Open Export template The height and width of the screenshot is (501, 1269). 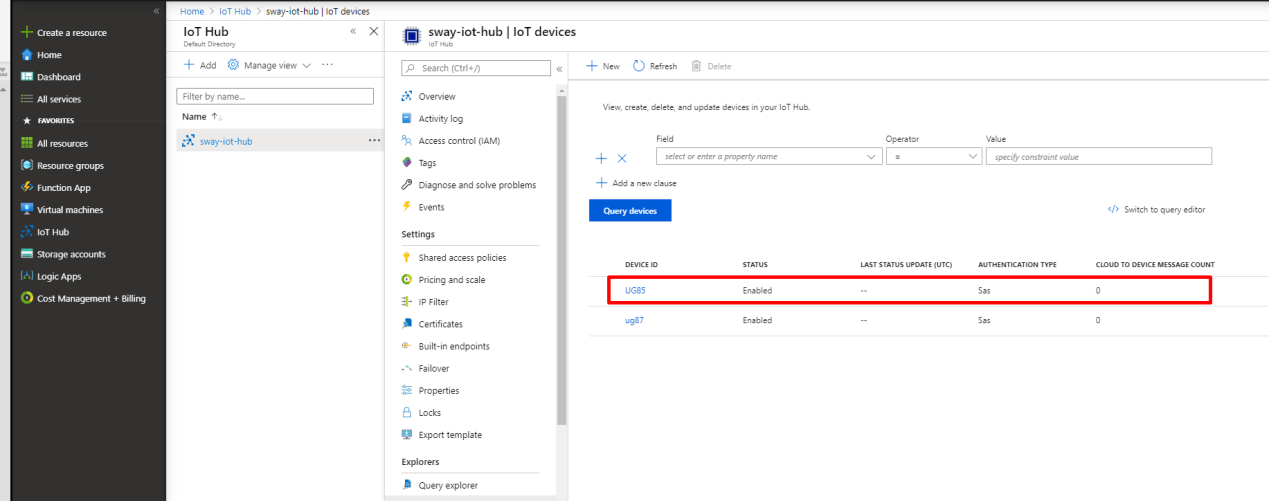pyautogui.click(x=450, y=435)
